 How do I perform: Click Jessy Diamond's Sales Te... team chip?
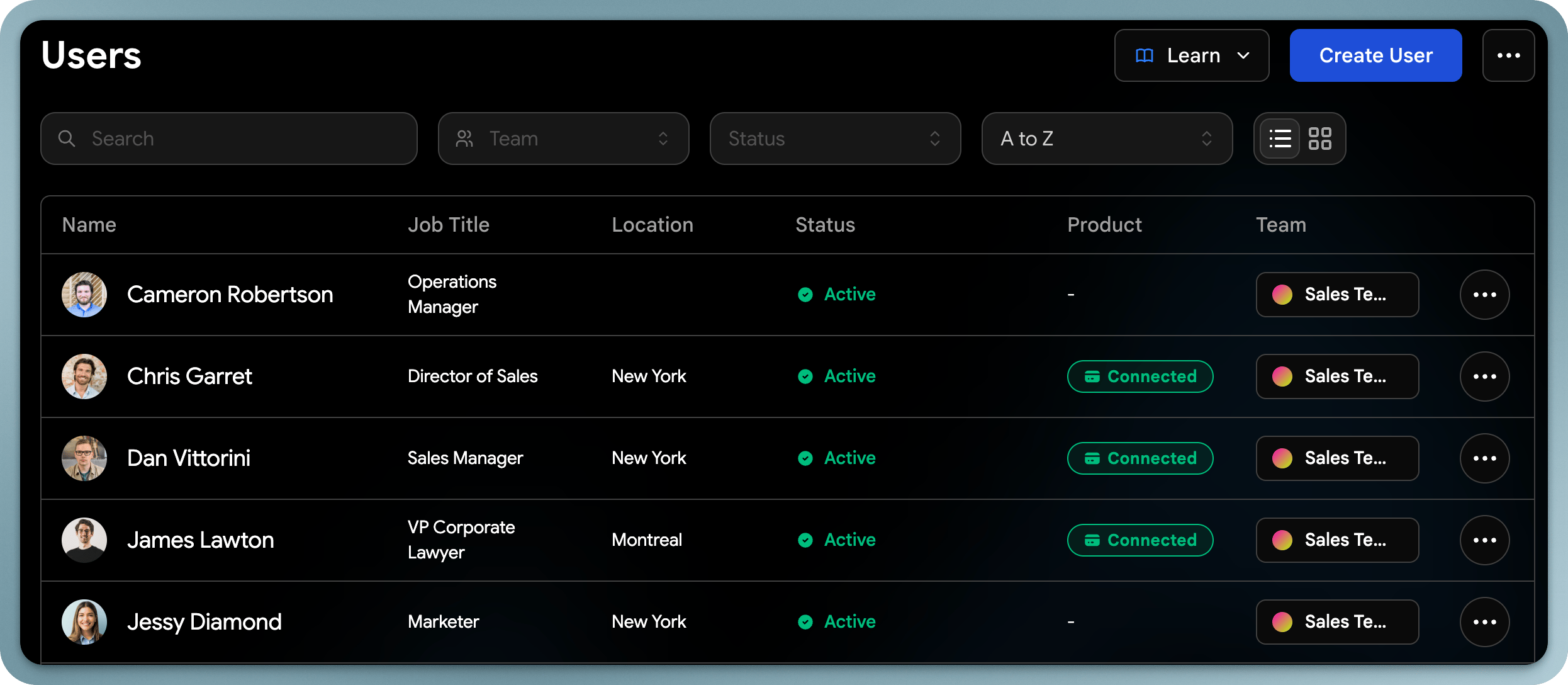tap(1337, 622)
